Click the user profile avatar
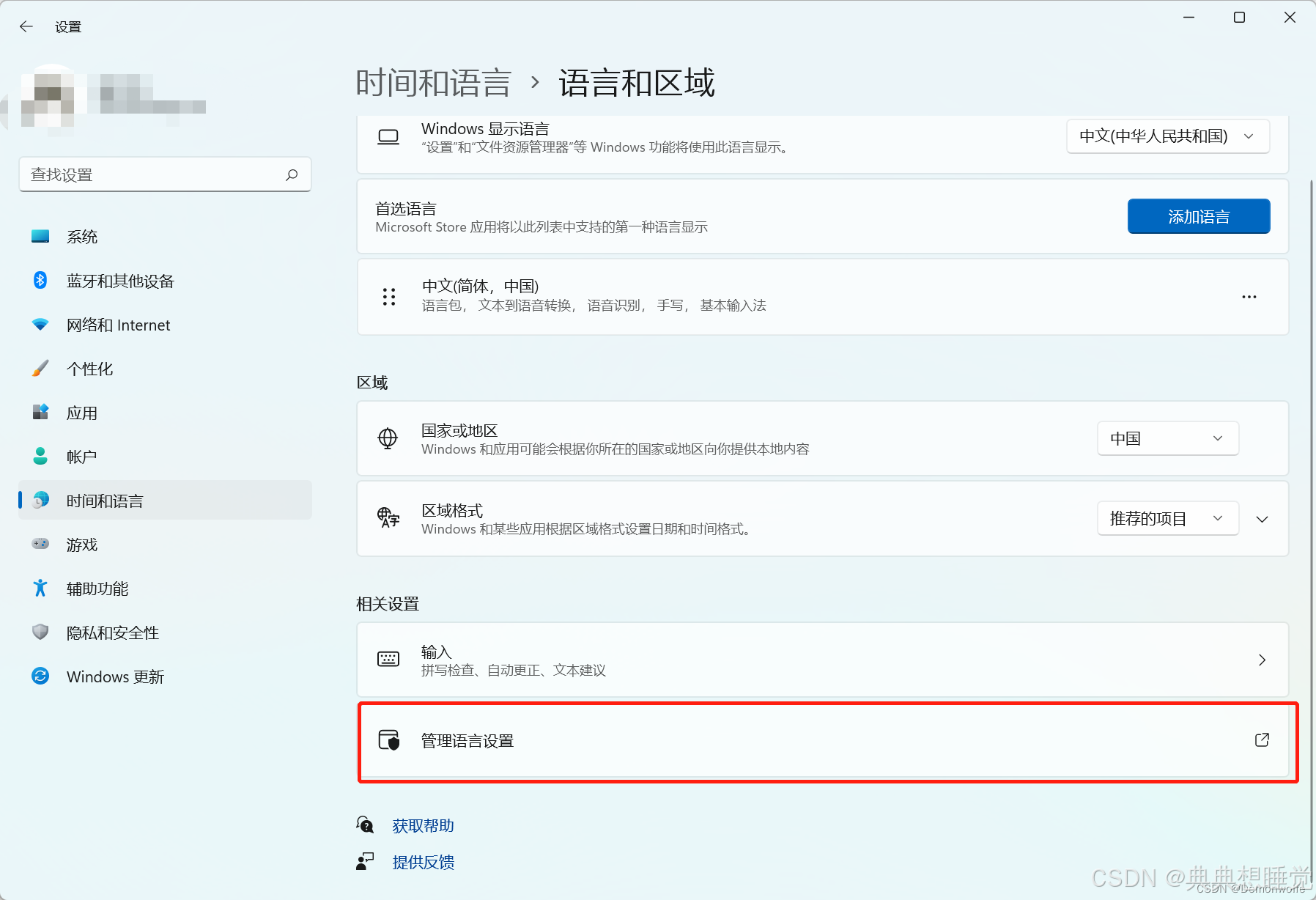The height and width of the screenshot is (900, 1316). (48, 99)
